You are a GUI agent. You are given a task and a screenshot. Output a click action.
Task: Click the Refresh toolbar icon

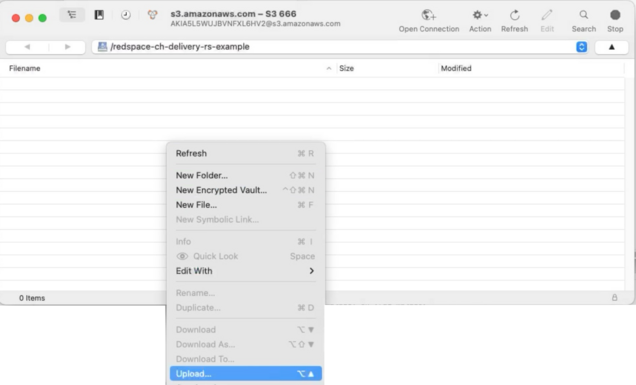click(x=514, y=21)
